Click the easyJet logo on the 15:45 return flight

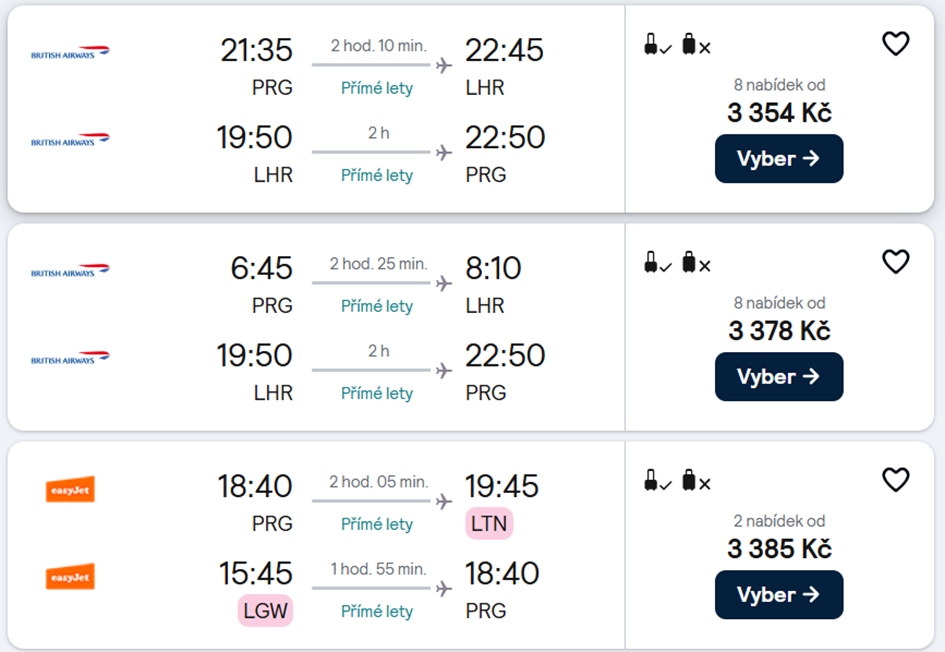(x=70, y=577)
